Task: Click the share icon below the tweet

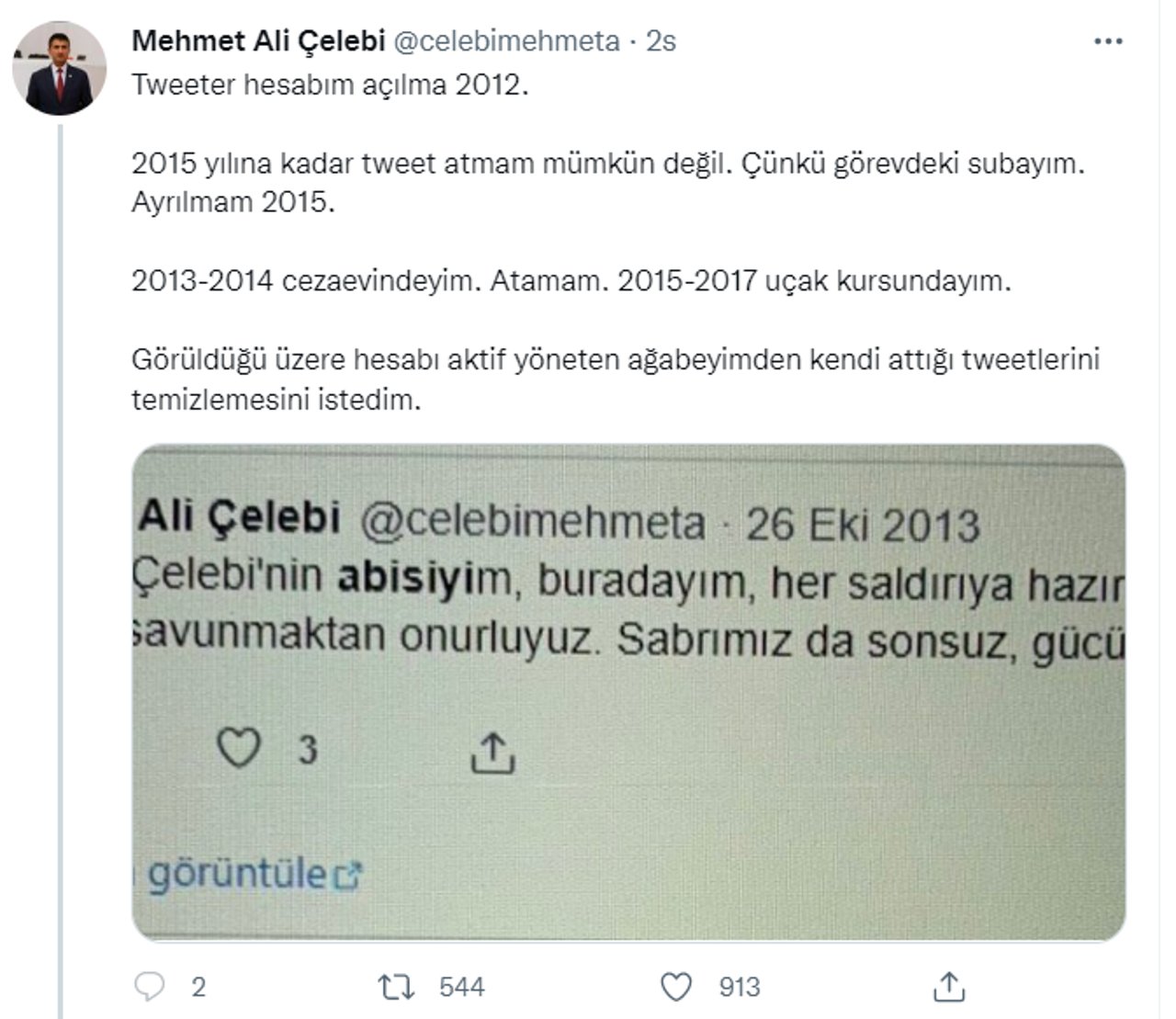Action: [x=948, y=987]
